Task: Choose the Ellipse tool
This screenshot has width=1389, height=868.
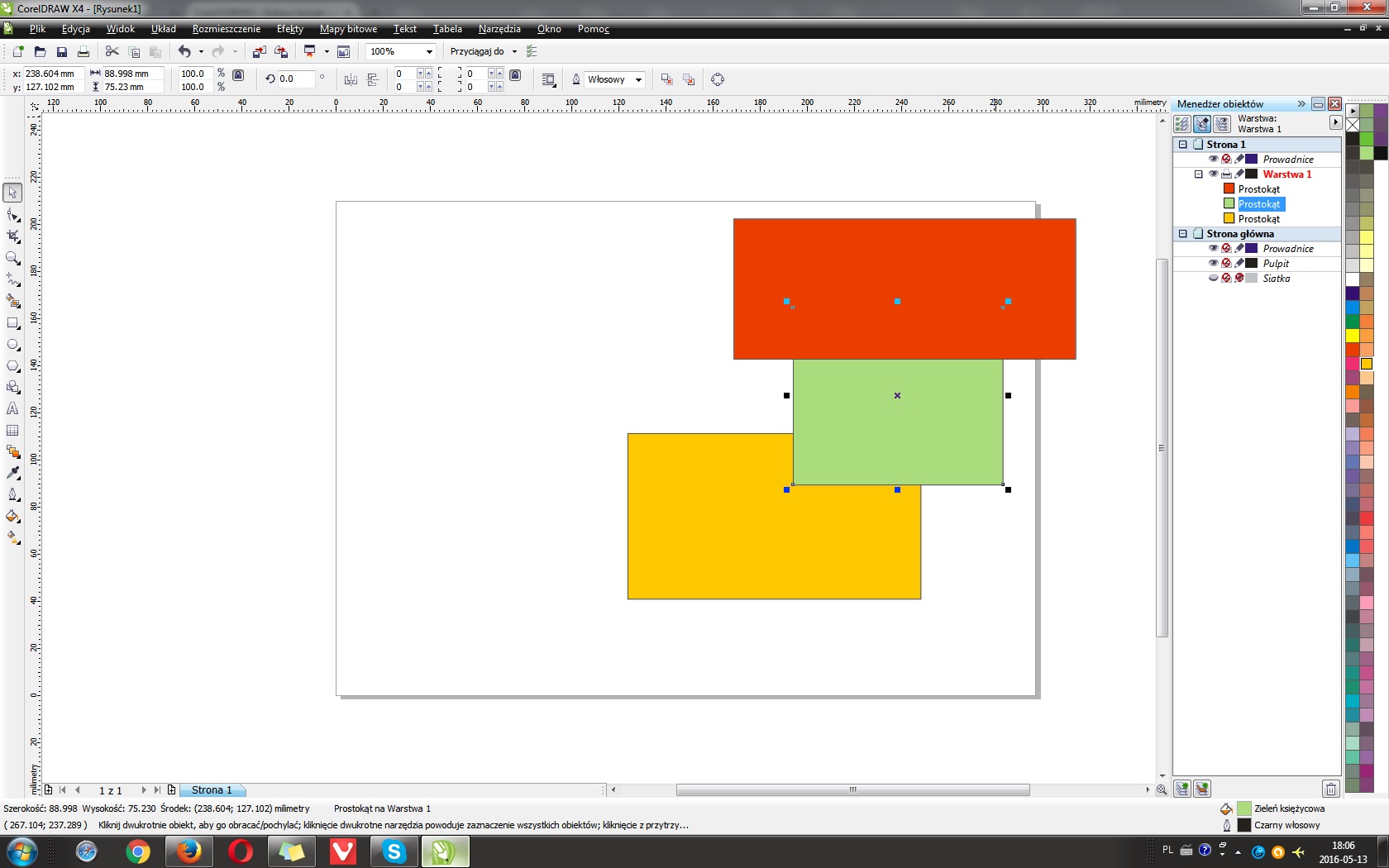Action: [x=12, y=345]
